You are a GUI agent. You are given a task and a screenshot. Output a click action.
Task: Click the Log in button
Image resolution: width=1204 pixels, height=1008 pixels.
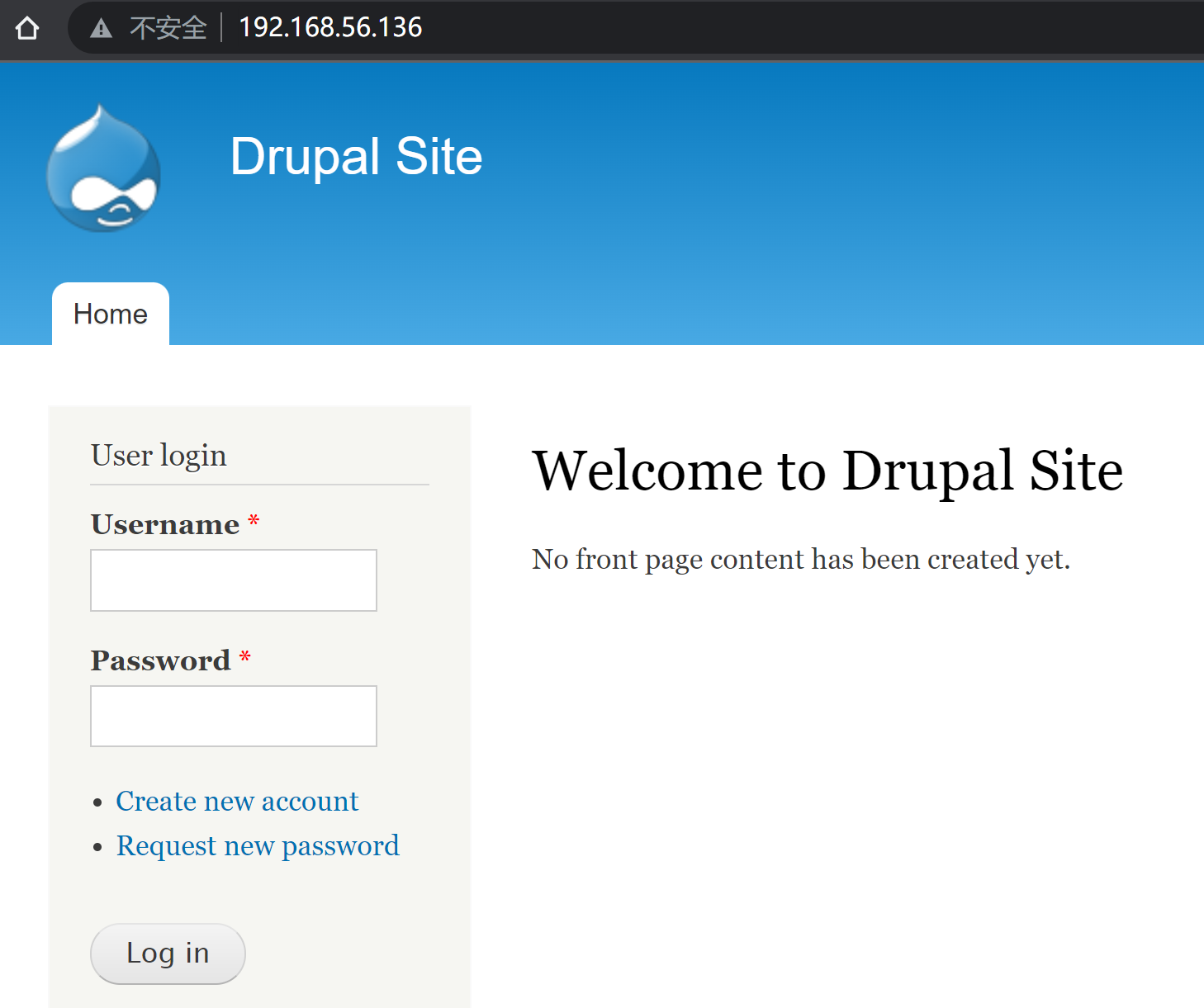point(168,954)
